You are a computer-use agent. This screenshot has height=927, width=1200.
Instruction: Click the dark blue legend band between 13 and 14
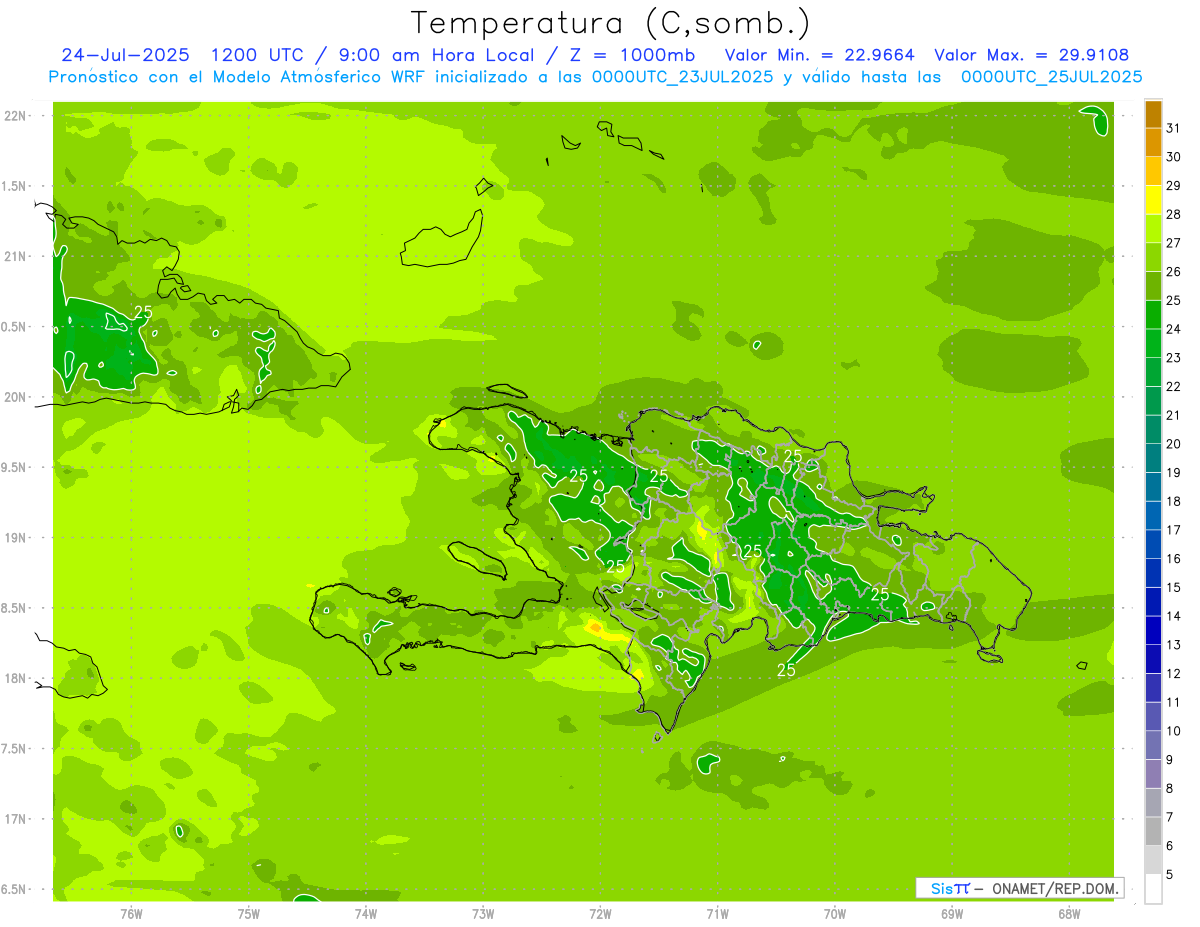pyautogui.click(x=1153, y=630)
